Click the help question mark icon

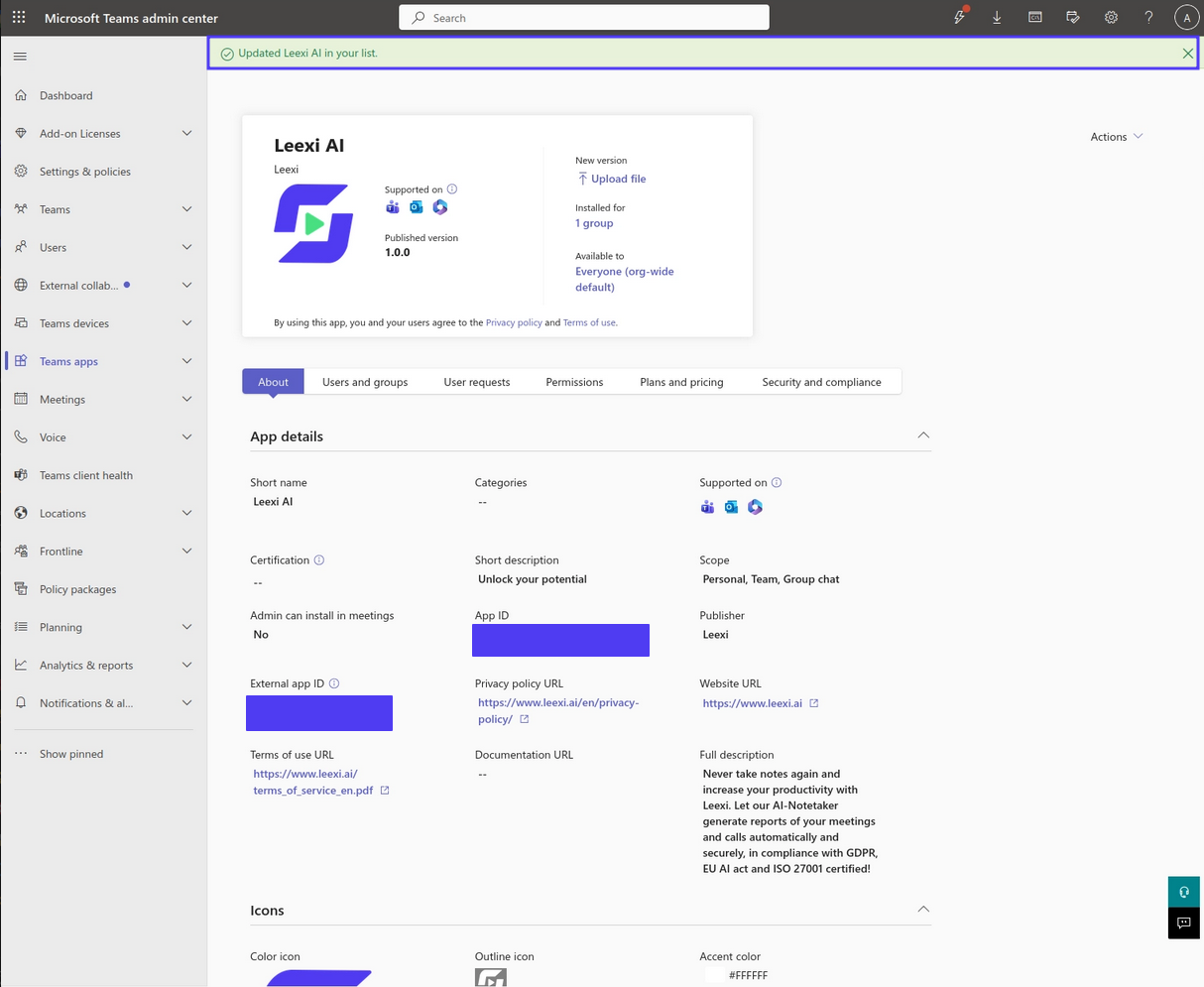point(1148,18)
